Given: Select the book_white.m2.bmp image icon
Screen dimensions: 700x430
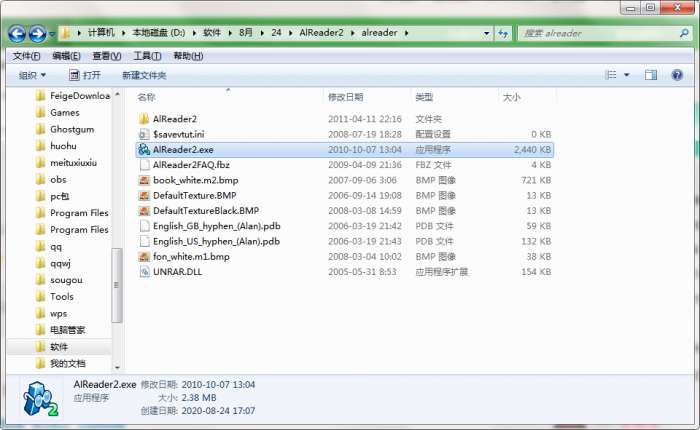Looking at the screenshot, I should pyautogui.click(x=144, y=180).
